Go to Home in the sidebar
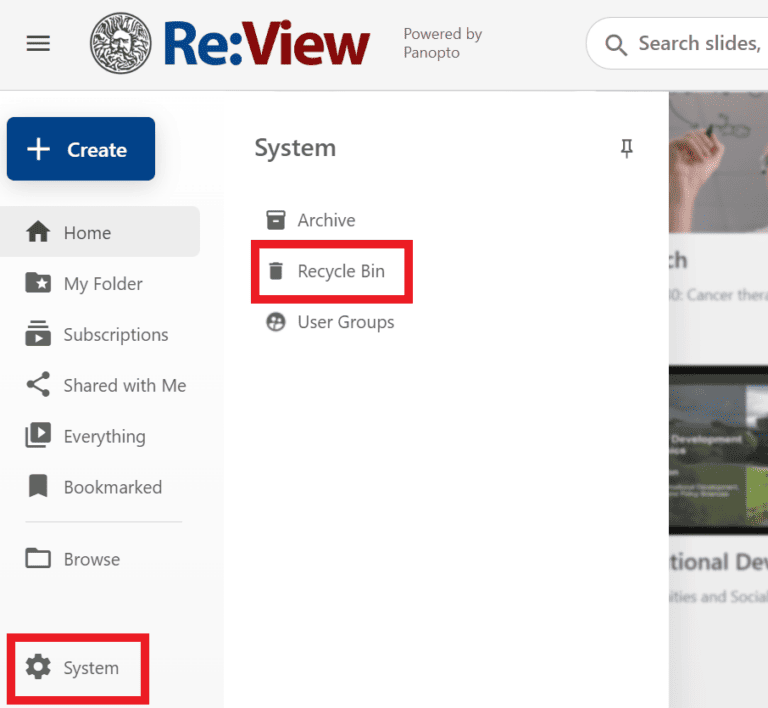Image resolution: width=768 pixels, height=708 pixels. 87,233
